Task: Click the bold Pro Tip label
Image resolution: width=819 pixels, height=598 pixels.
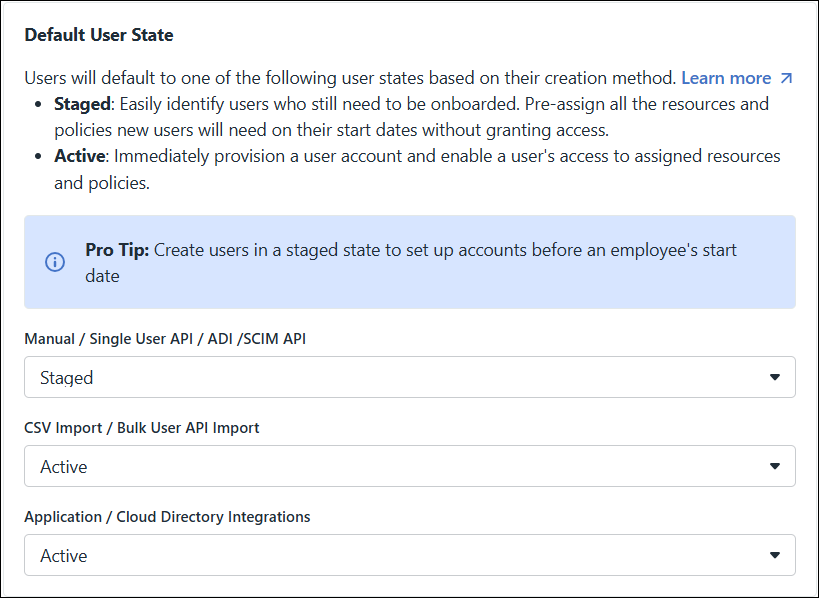Action: tap(117, 249)
